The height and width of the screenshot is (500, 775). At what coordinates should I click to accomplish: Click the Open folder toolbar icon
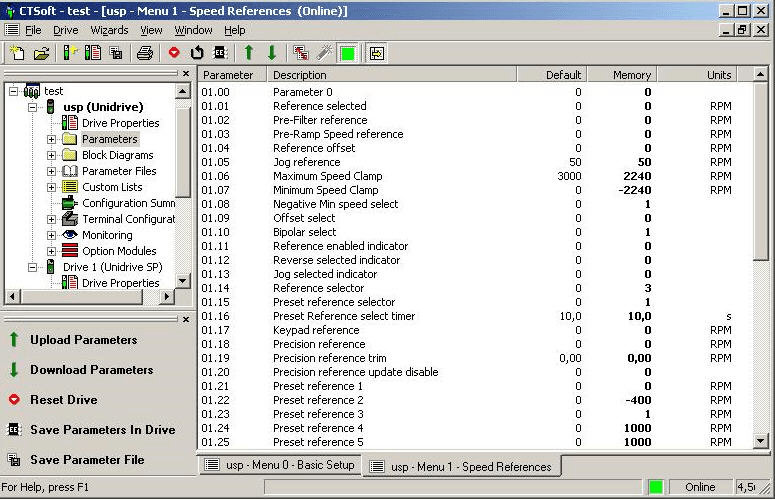click(x=42, y=53)
